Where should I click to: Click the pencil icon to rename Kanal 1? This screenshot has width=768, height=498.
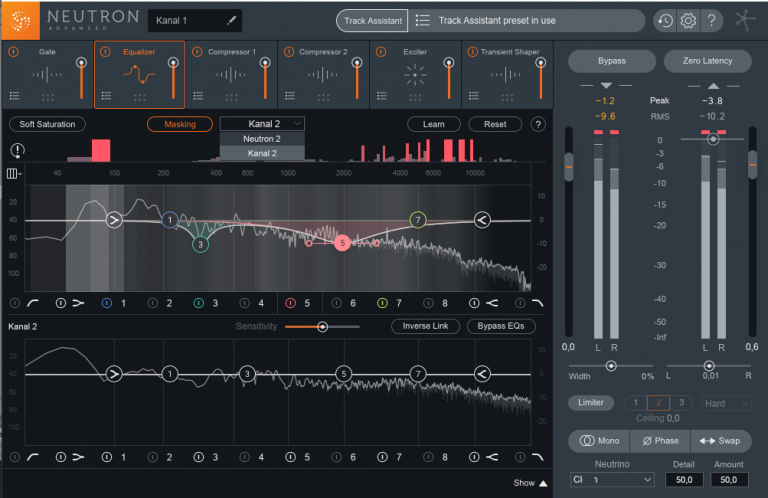pos(232,20)
